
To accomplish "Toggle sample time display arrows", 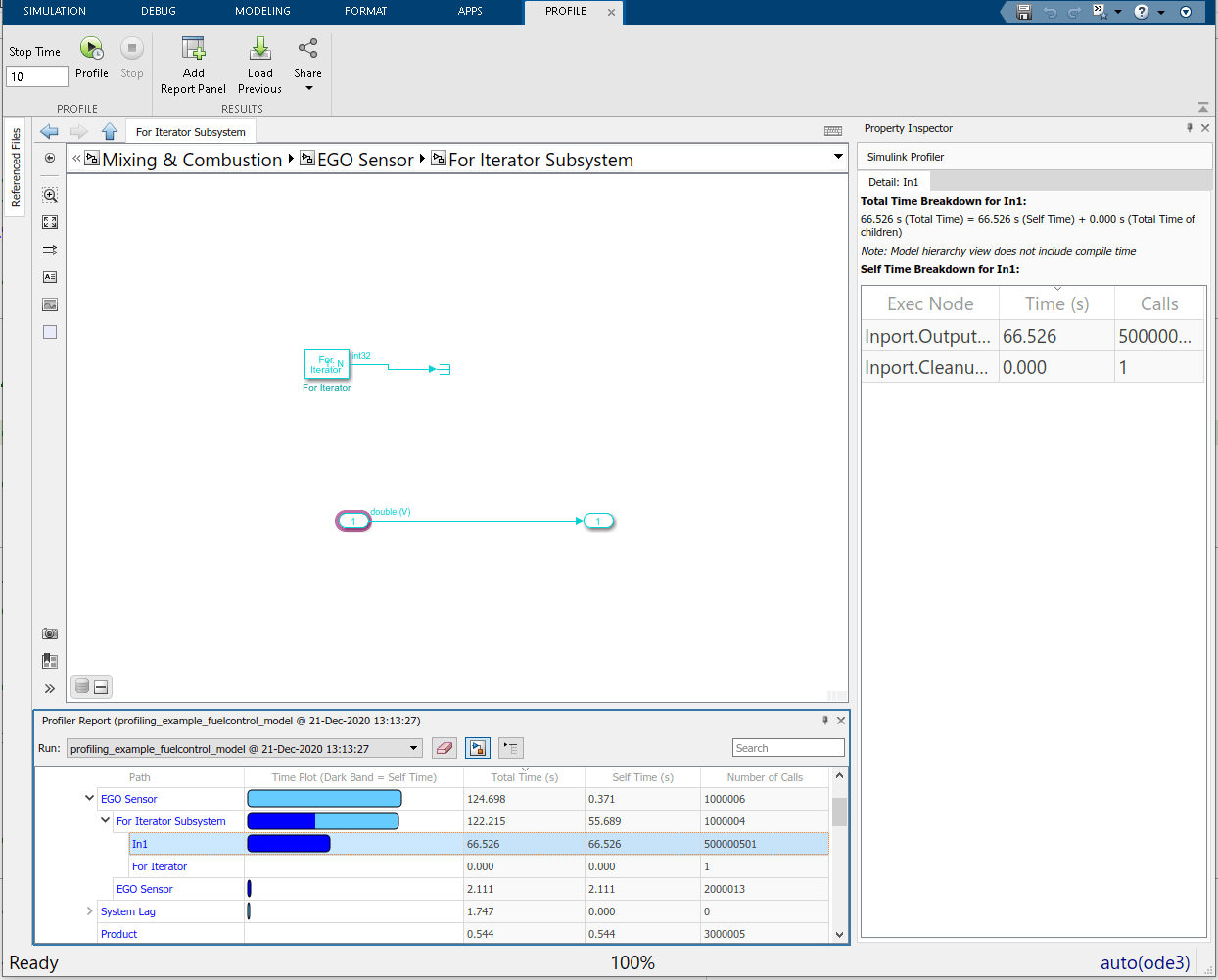I will (x=50, y=250).
